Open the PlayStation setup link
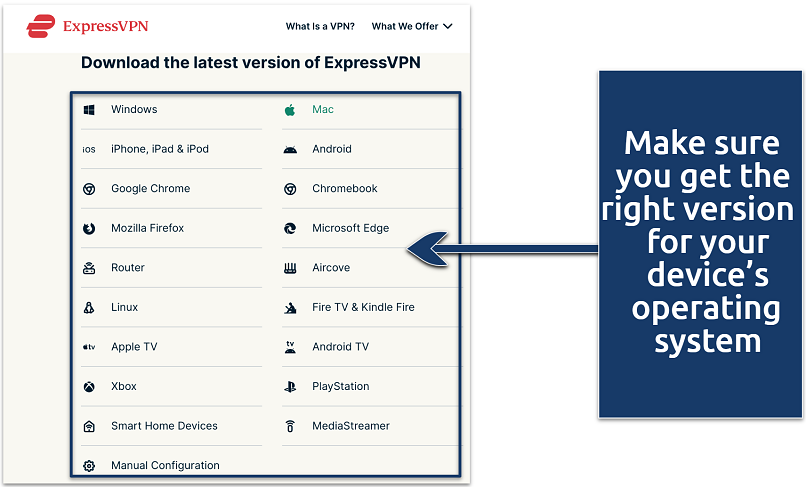Viewport: 806px width, 487px height. coord(341,387)
